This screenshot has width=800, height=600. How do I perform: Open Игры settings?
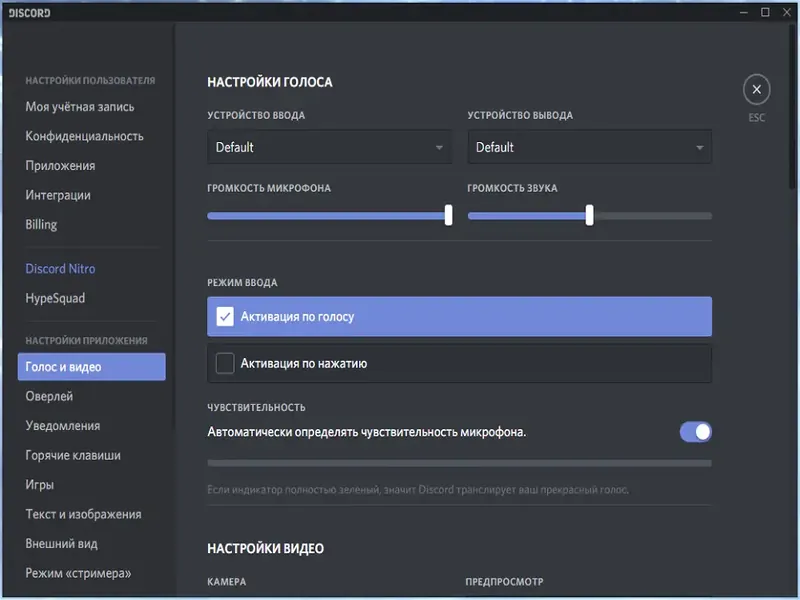40,485
